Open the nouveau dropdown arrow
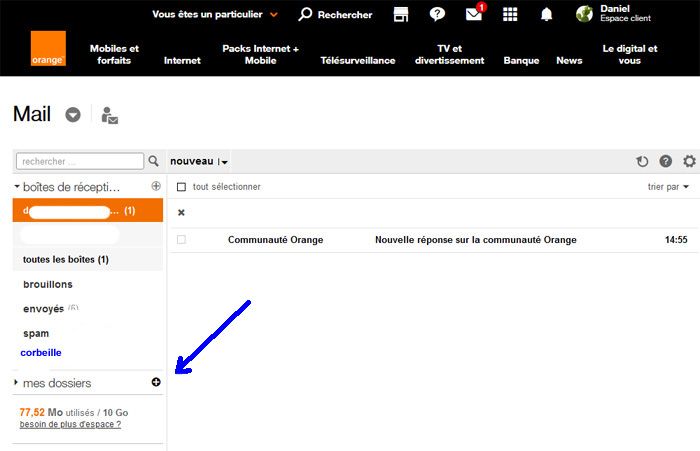This screenshot has height=451, width=700. click(224, 162)
